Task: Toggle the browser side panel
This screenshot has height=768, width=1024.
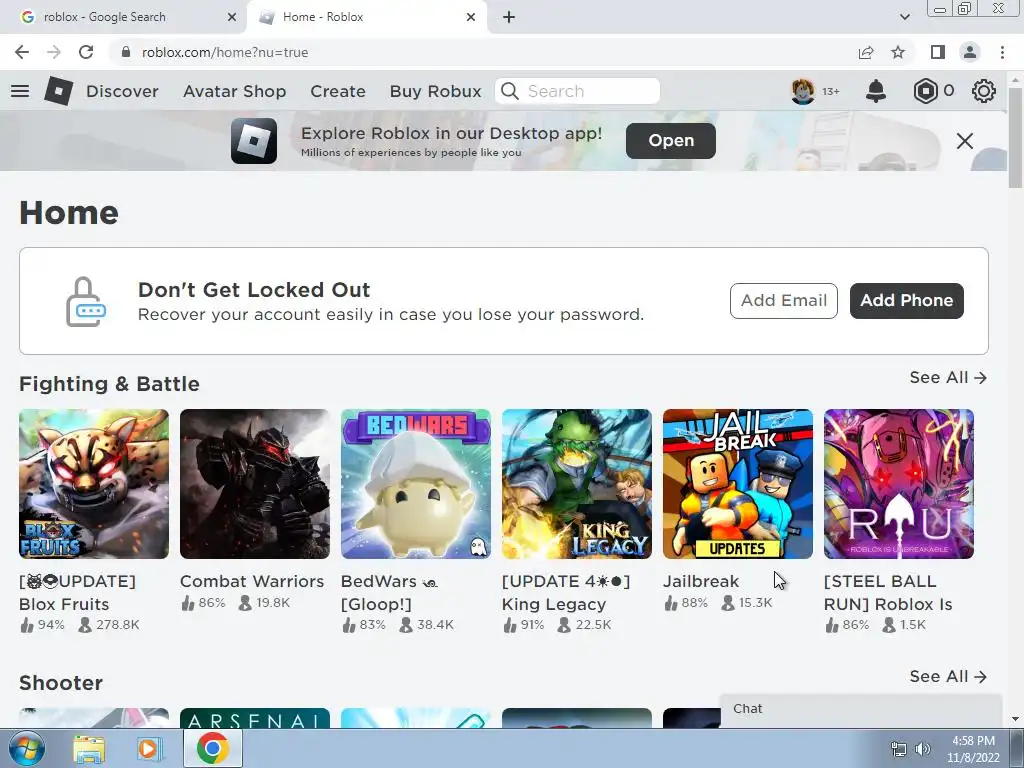Action: 938,52
